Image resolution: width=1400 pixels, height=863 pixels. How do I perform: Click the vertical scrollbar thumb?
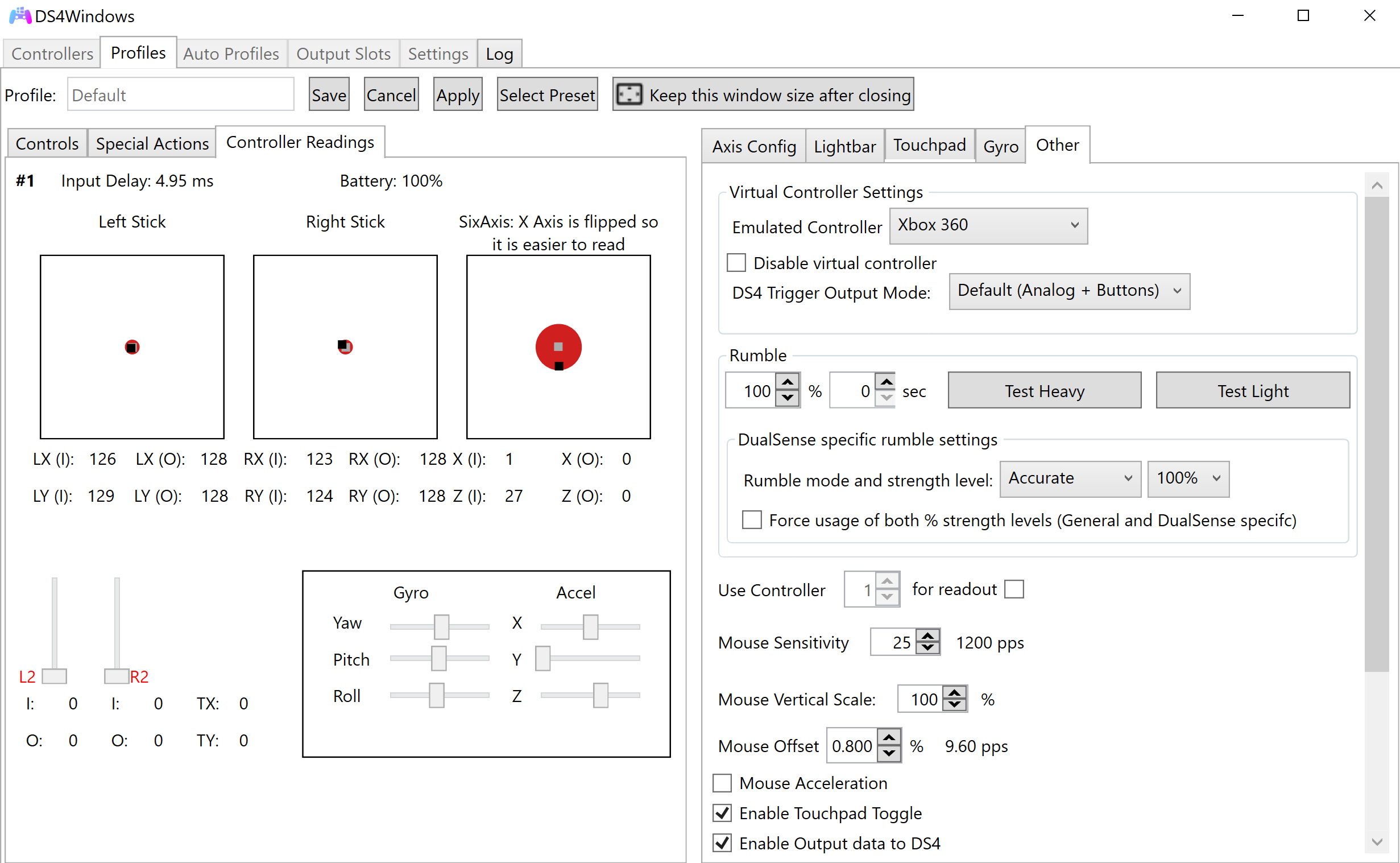point(1377,434)
